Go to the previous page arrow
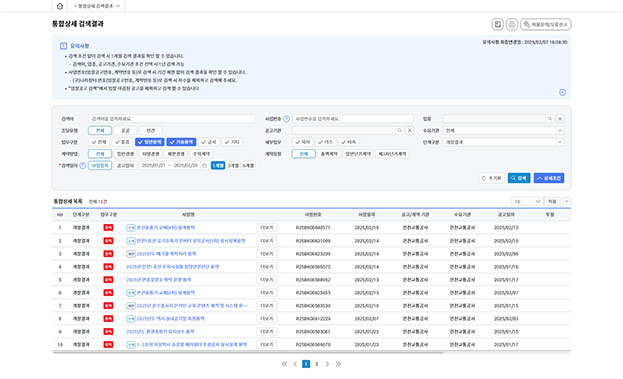The height and width of the screenshot is (379, 623). (295, 364)
